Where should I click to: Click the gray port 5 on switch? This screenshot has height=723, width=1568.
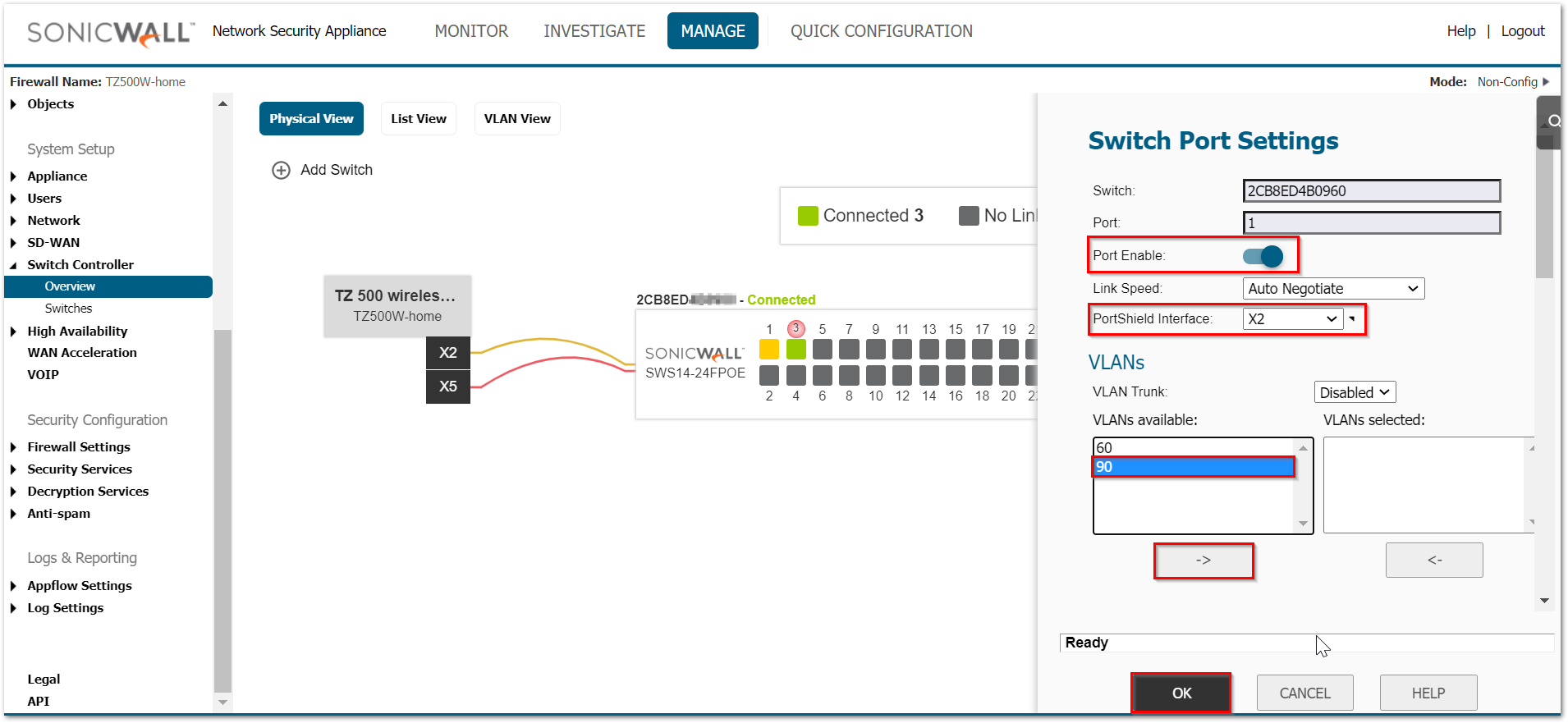822,350
